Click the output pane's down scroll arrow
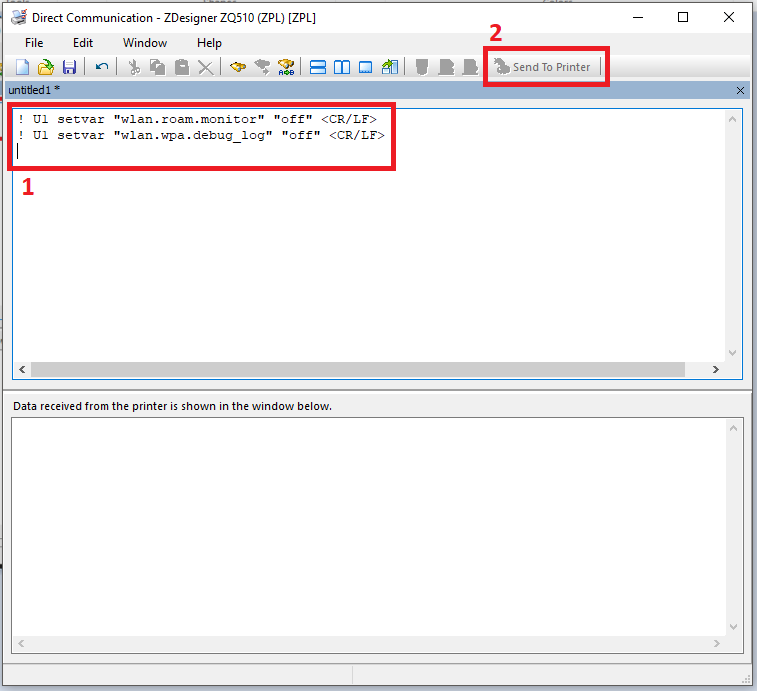The image size is (757, 691). (x=733, y=627)
